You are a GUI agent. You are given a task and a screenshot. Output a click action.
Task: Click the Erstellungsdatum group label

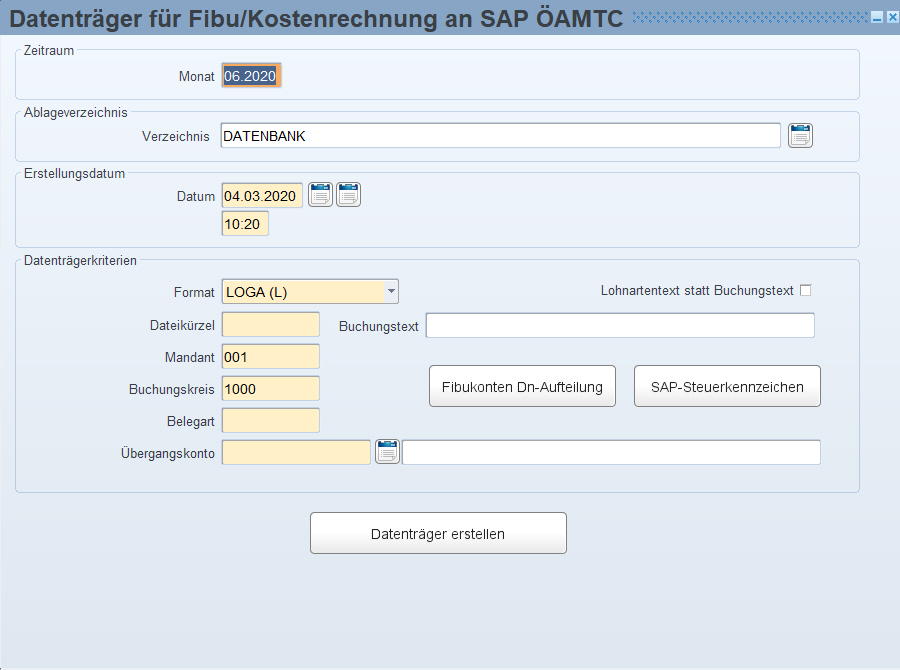pos(74,173)
